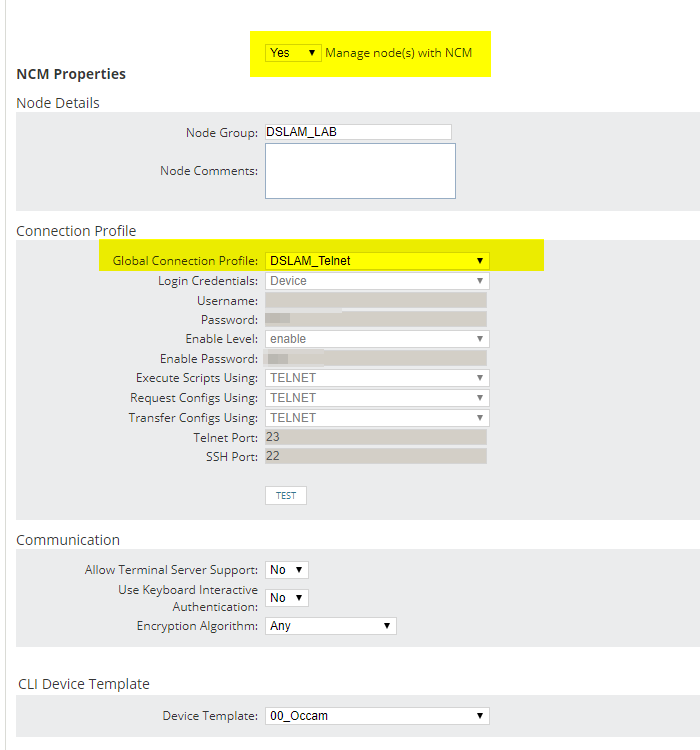Open Use Keyboard Interactive Authentication dropdown
Screen dimensions: 700x750
pyautogui.click(x=287, y=598)
